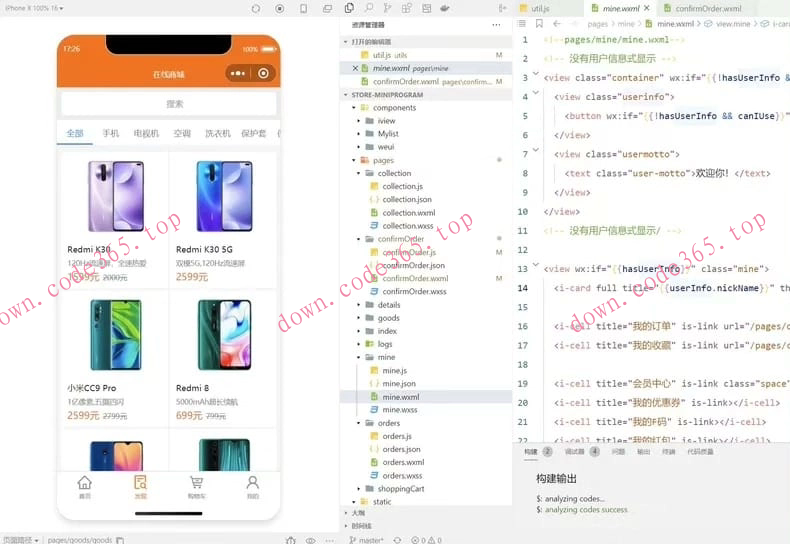Click the record circle icon in toolbar
The image size is (790, 544).
(x=280, y=9)
